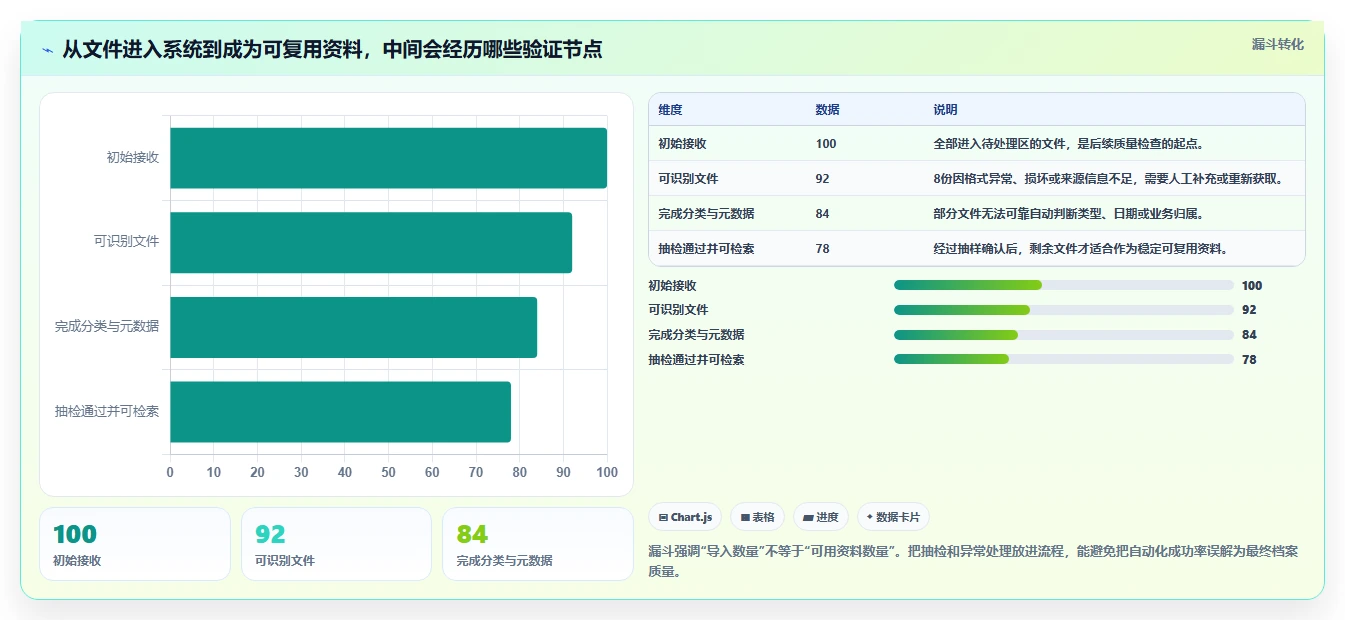The width and height of the screenshot is (1345, 620).
Task: Click the description starting 部分文件无法可靠自动判断
Action: (x=1069, y=214)
